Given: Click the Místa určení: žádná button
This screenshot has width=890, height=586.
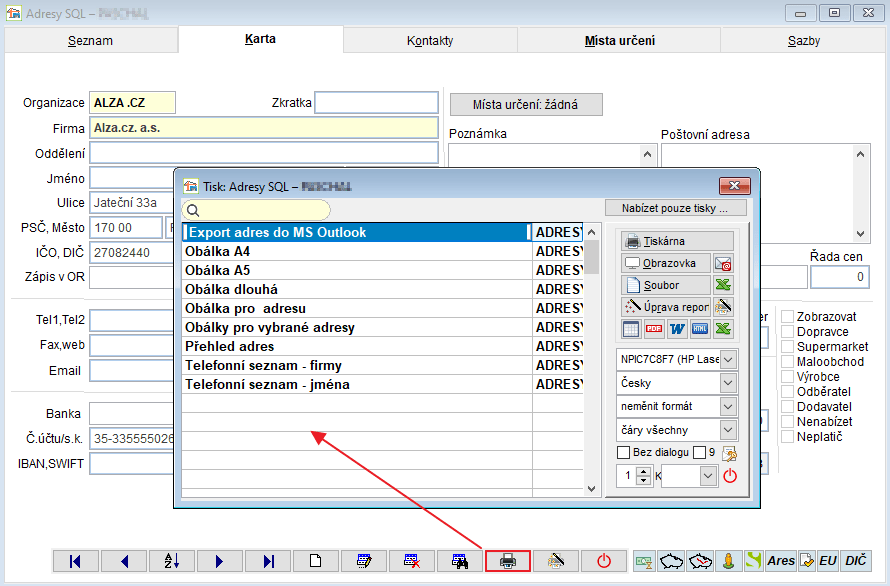Looking at the screenshot, I should click(526, 104).
